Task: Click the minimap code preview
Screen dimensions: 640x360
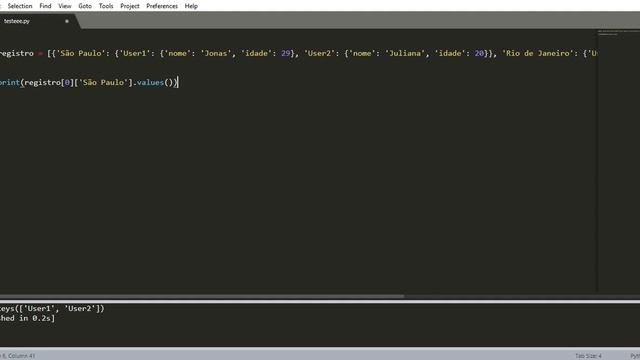Action: (618, 33)
